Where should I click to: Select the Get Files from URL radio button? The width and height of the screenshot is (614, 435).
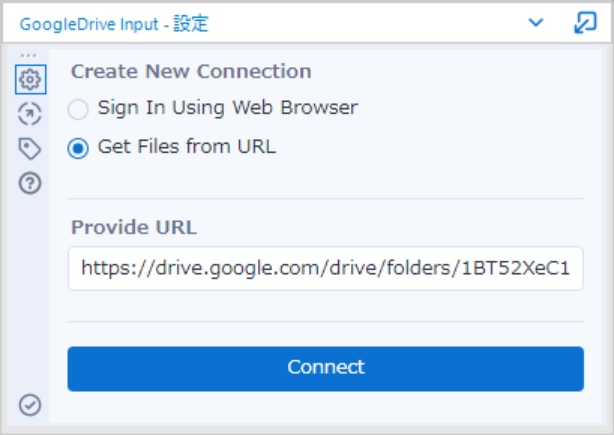(x=78, y=148)
